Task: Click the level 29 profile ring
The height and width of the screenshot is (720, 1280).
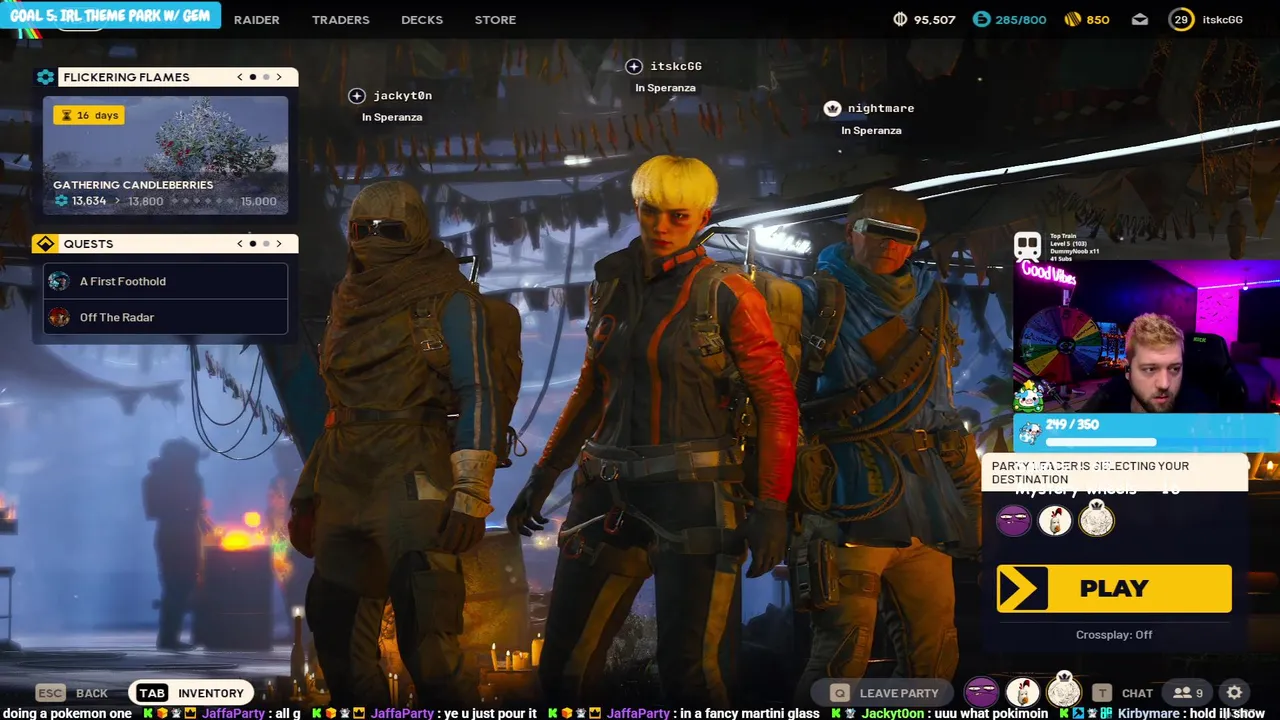Action: 1181,20
